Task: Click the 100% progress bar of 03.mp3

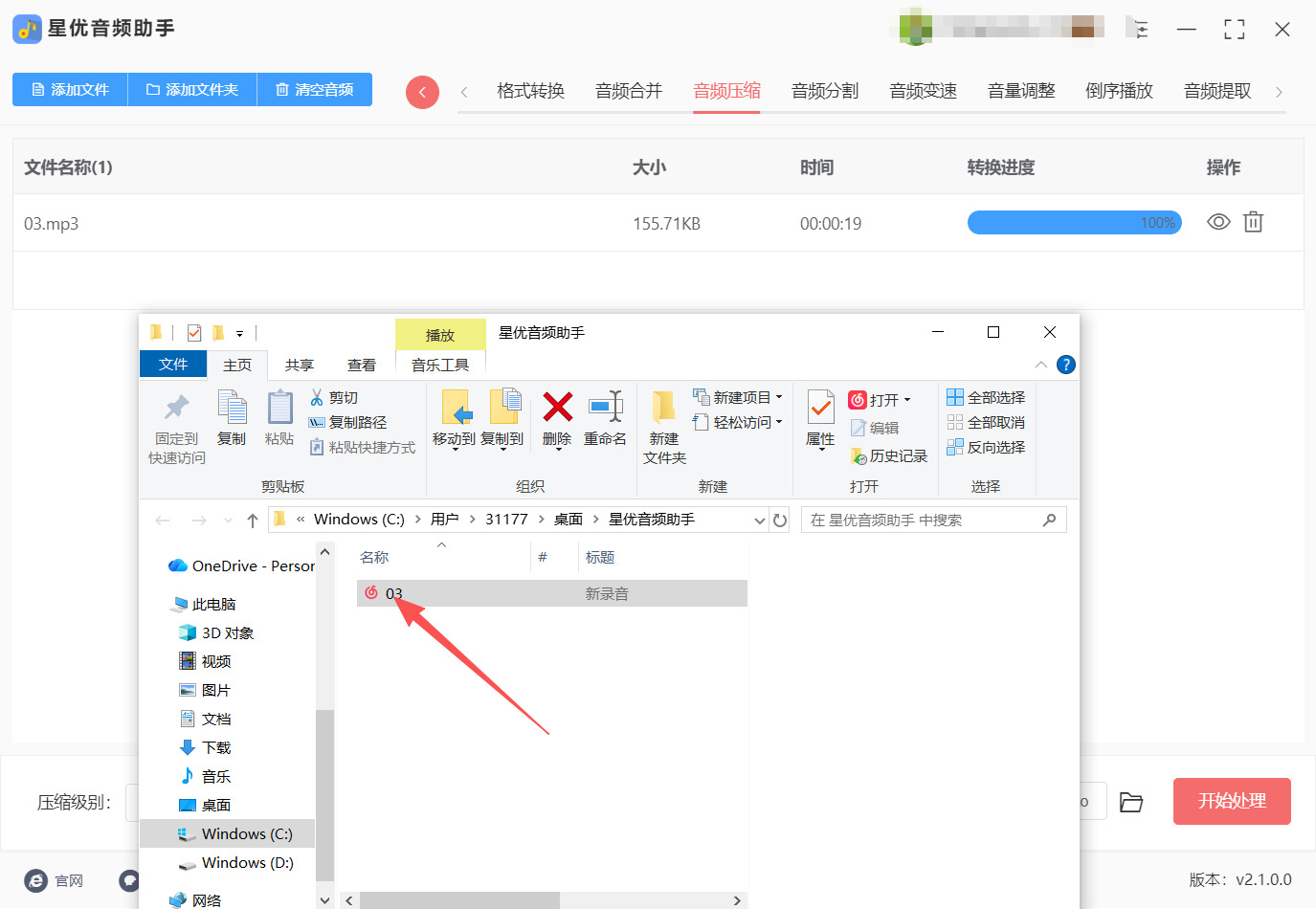Action: 1074,222
